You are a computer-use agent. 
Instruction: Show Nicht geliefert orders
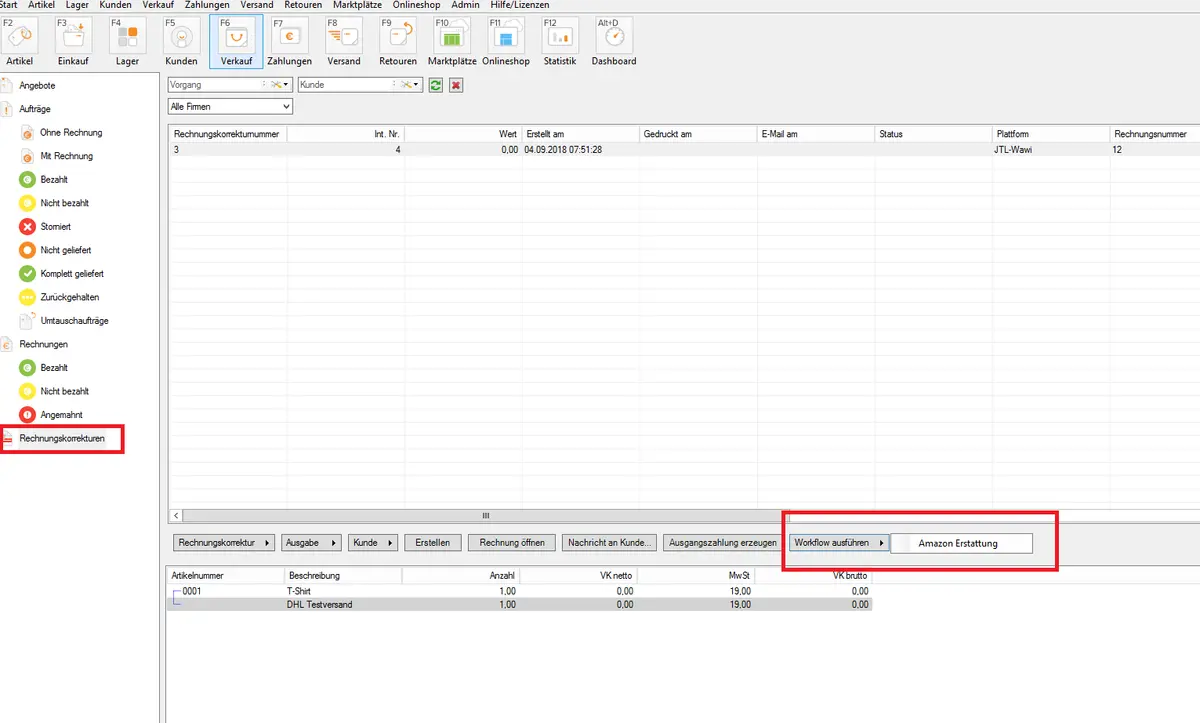click(65, 250)
